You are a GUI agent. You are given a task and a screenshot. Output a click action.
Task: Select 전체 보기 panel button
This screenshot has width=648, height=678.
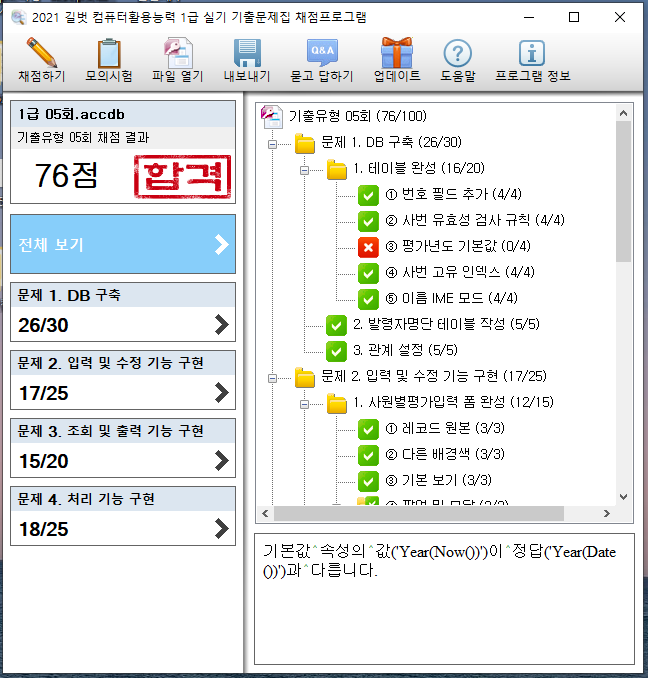coord(123,244)
